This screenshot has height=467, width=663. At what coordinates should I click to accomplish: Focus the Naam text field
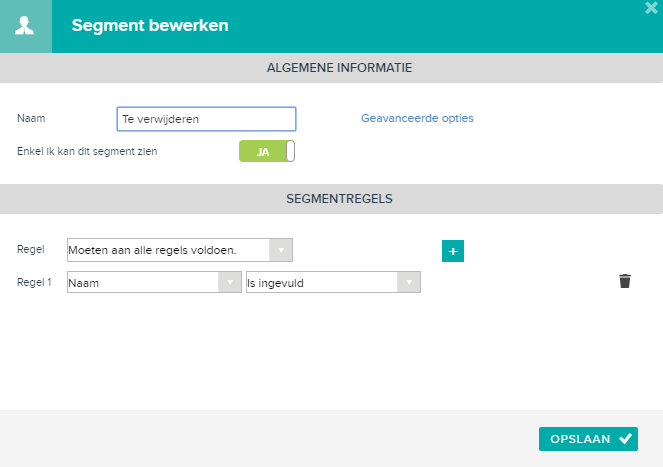click(x=206, y=119)
